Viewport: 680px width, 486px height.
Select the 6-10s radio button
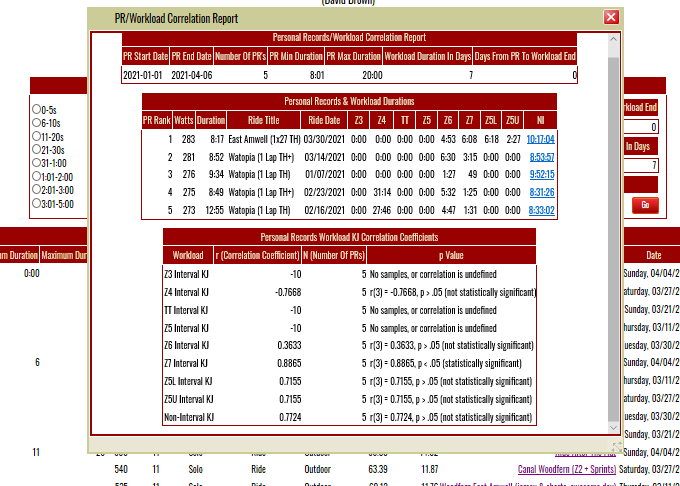[36, 122]
